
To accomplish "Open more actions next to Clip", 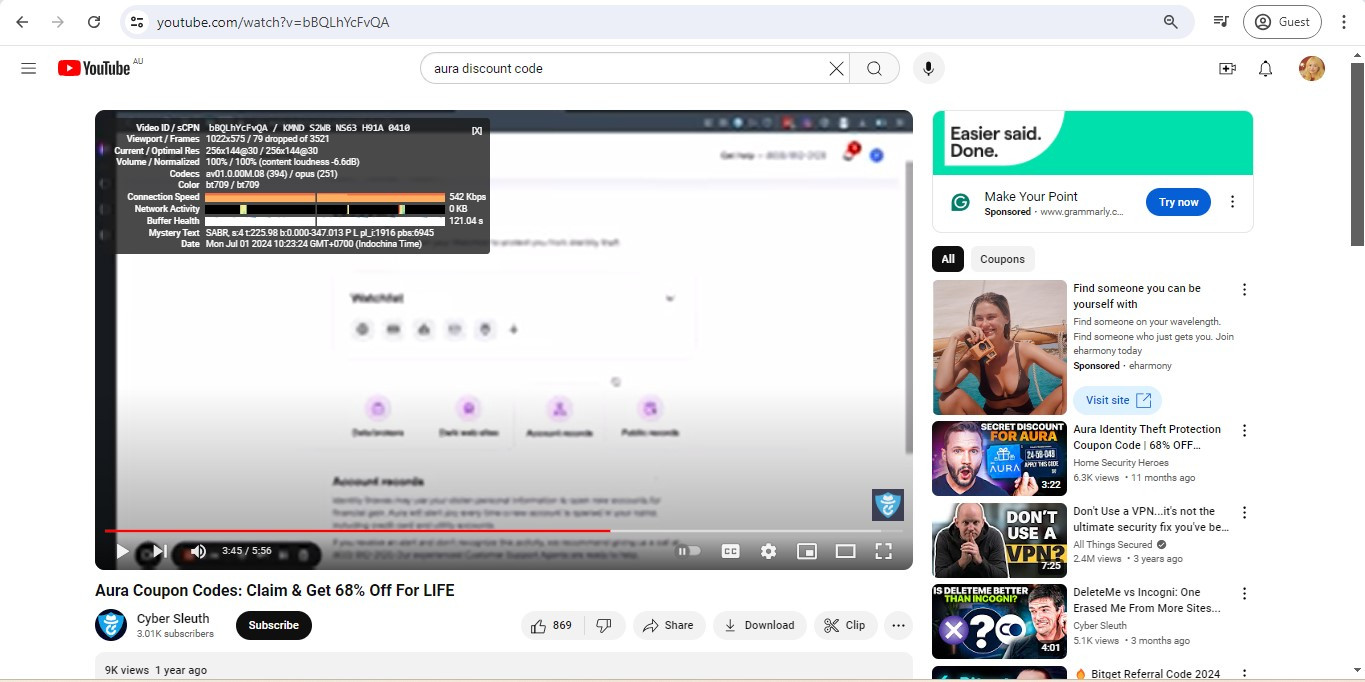I will click(898, 625).
